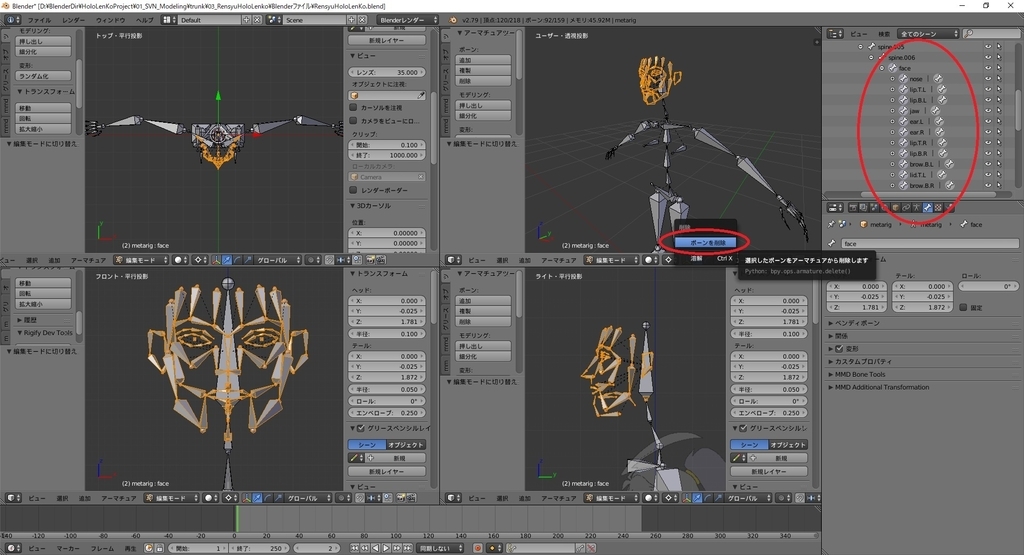
Task: Click the Bone Constraints checker tab icon
Action: 938,208
